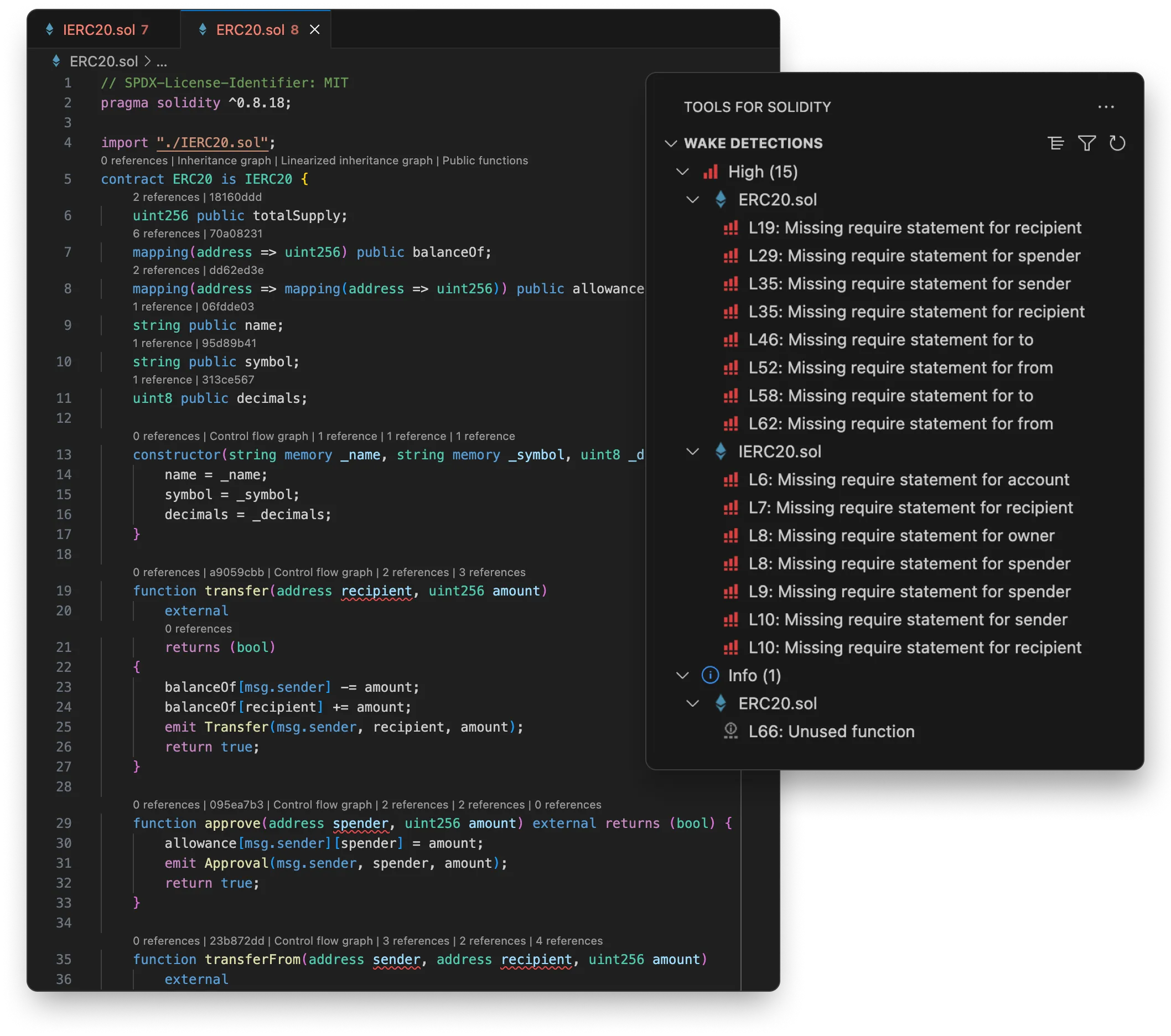The width and height of the screenshot is (1171, 1036).
Task: Click underlined spender parameter on line 29
Action: (360, 823)
